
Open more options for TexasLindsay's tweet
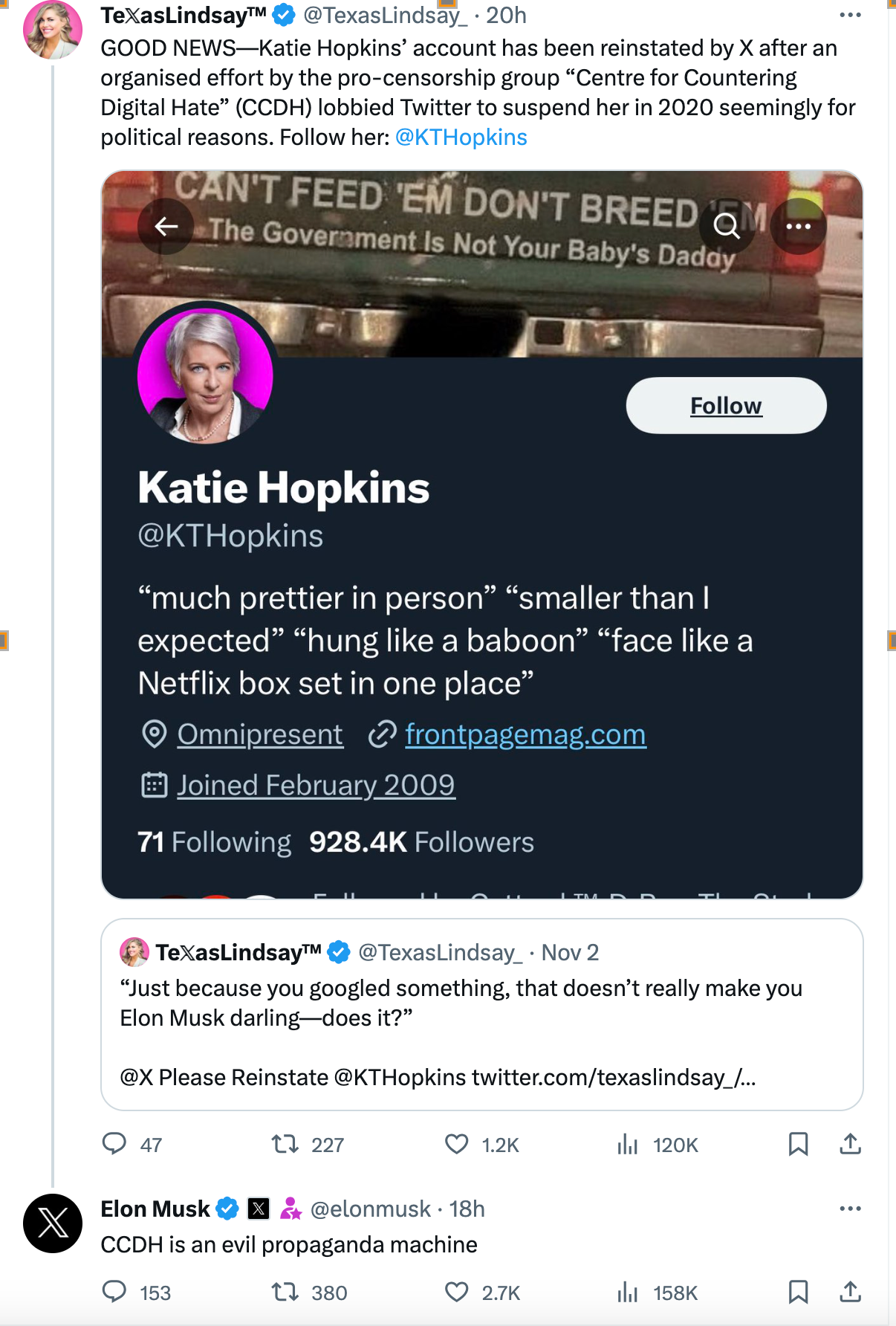click(850, 15)
